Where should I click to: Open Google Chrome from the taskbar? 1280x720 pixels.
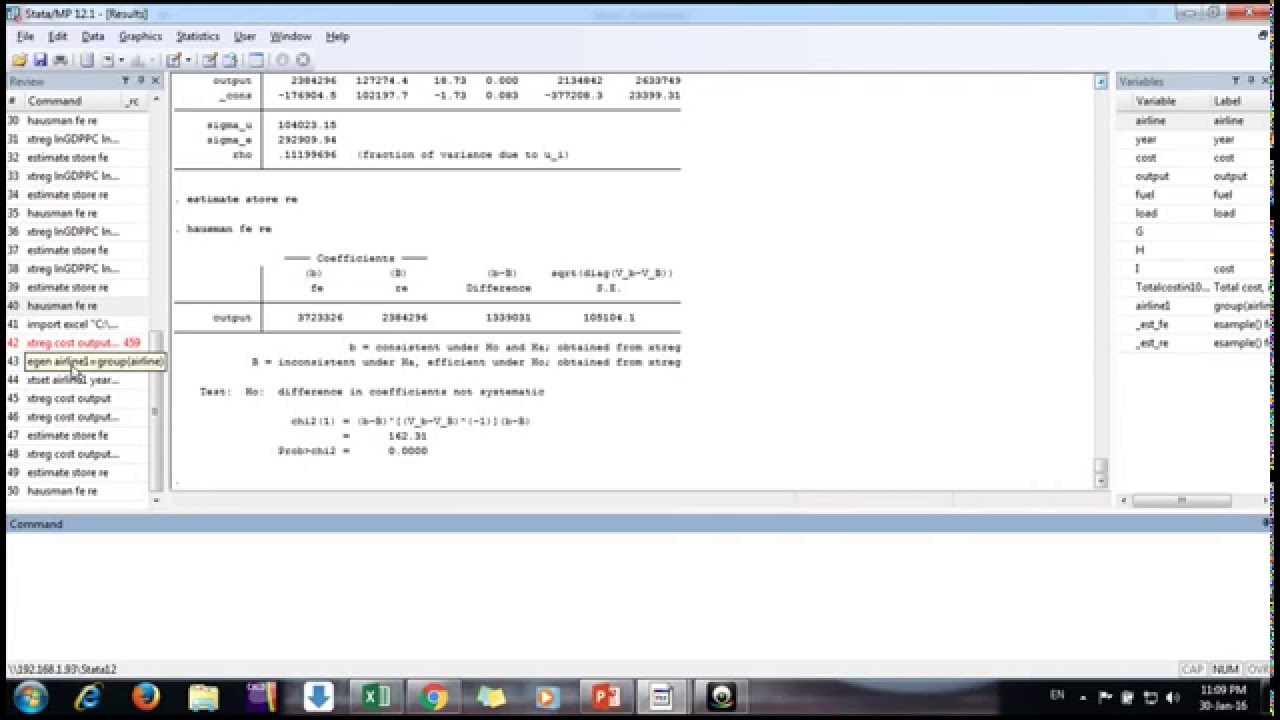434,696
